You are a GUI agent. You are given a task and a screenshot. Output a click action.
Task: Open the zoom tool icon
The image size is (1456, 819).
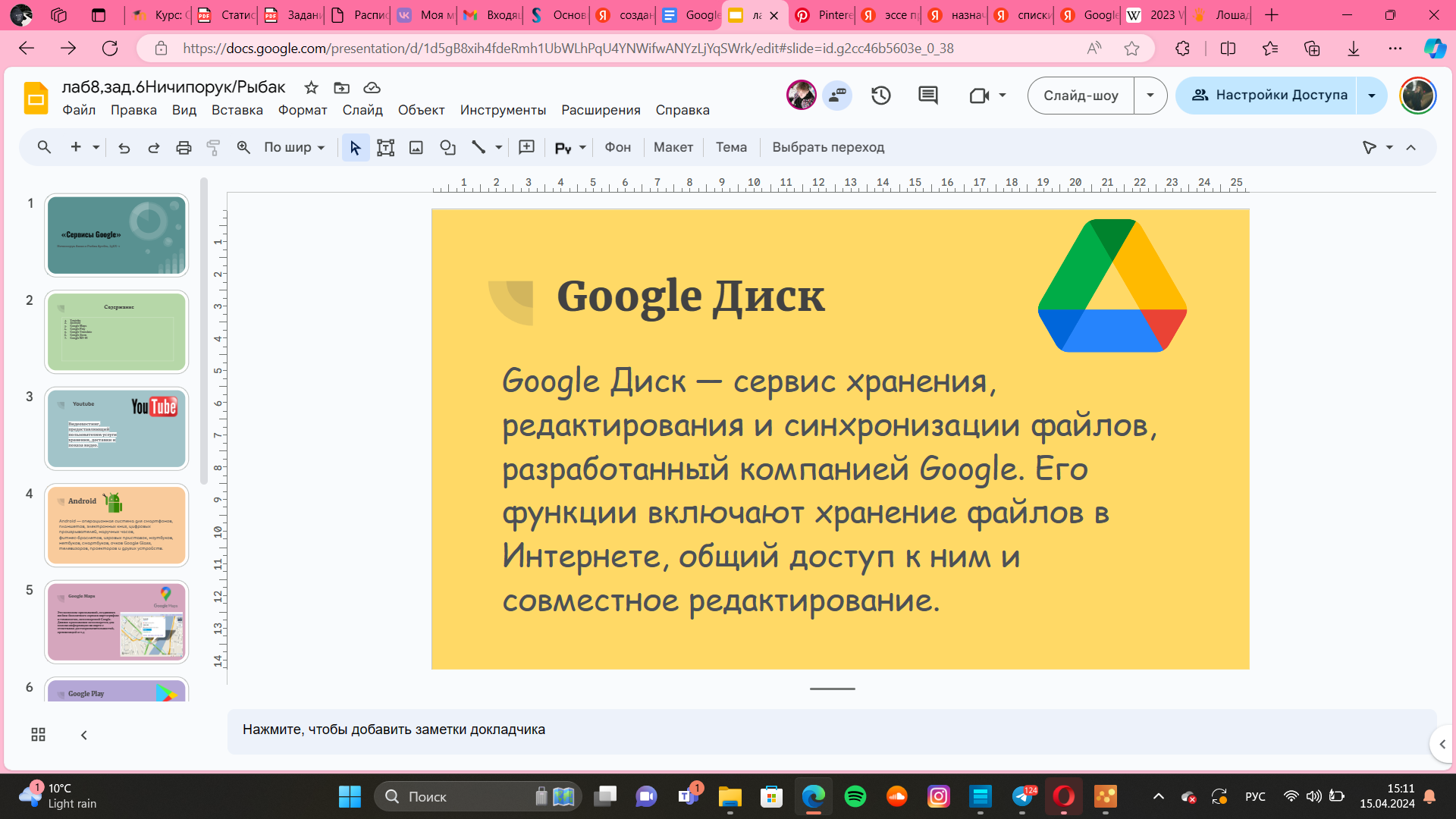pyautogui.click(x=243, y=147)
